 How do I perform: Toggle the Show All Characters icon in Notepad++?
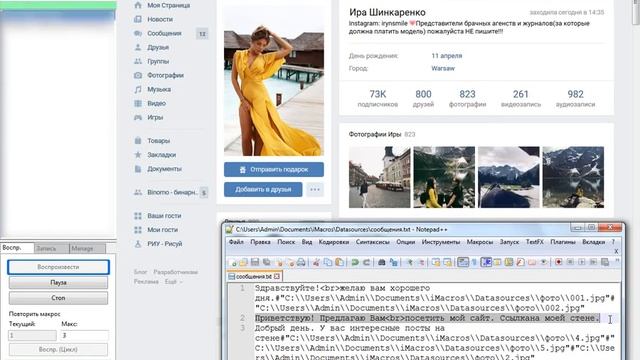pos(474,262)
